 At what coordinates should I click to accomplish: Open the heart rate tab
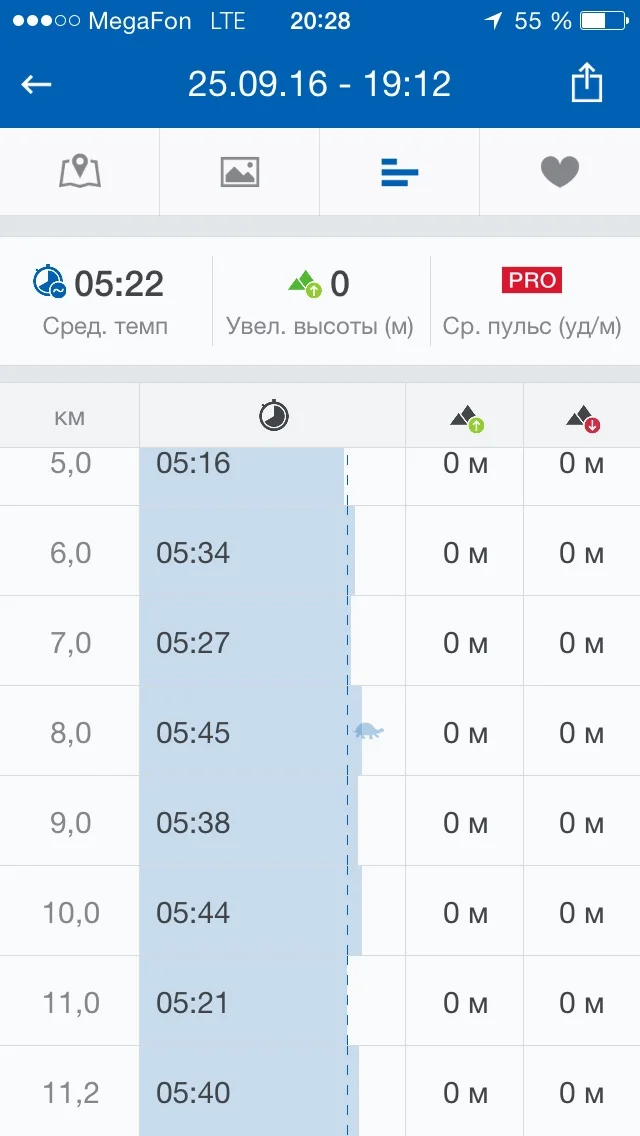[560, 172]
